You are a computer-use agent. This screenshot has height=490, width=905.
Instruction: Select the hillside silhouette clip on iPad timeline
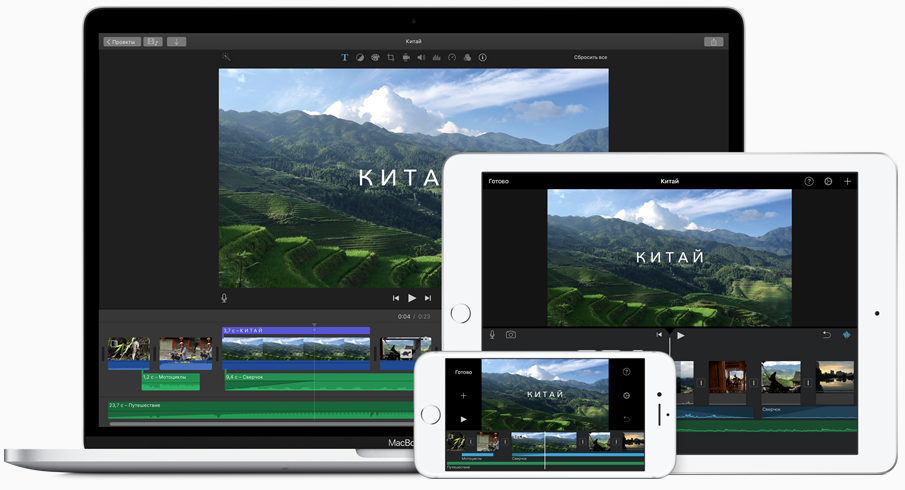click(x=781, y=381)
